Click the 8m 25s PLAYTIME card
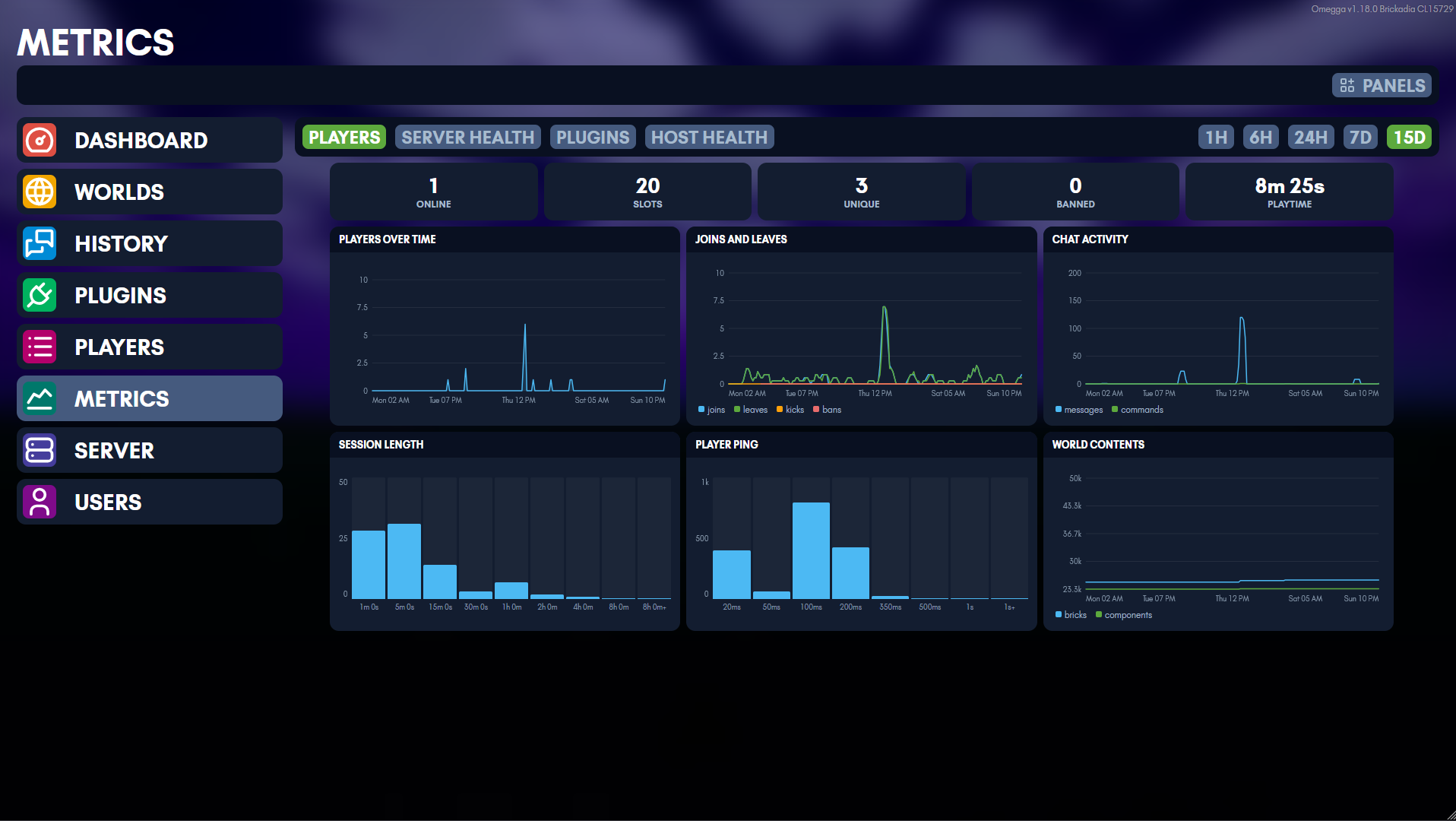Viewport: 1456px width, 821px height. [1290, 192]
